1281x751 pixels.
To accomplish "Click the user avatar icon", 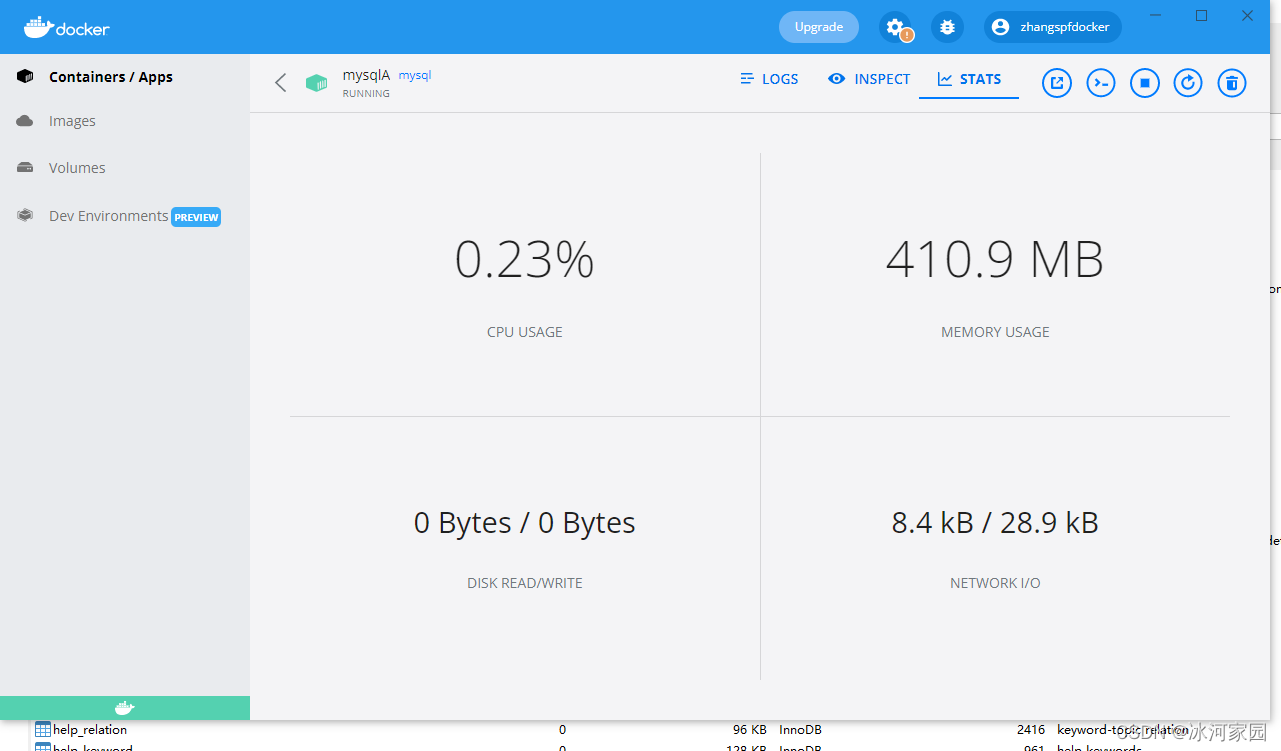I will pos(1000,27).
